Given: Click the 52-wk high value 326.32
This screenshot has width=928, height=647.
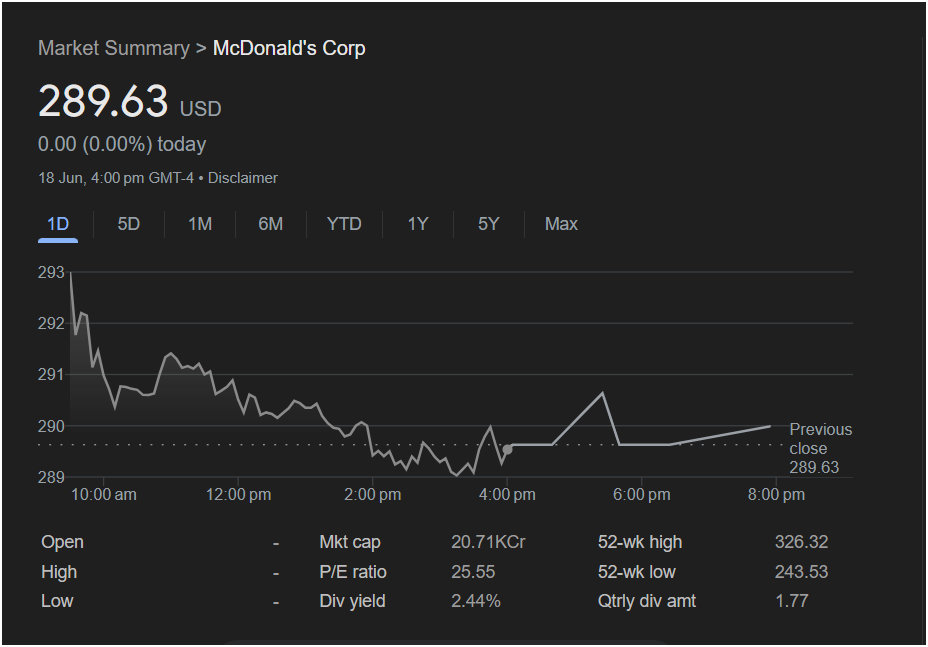Looking at the screenshot, I should pyautogui.click(x=801, y=542).
